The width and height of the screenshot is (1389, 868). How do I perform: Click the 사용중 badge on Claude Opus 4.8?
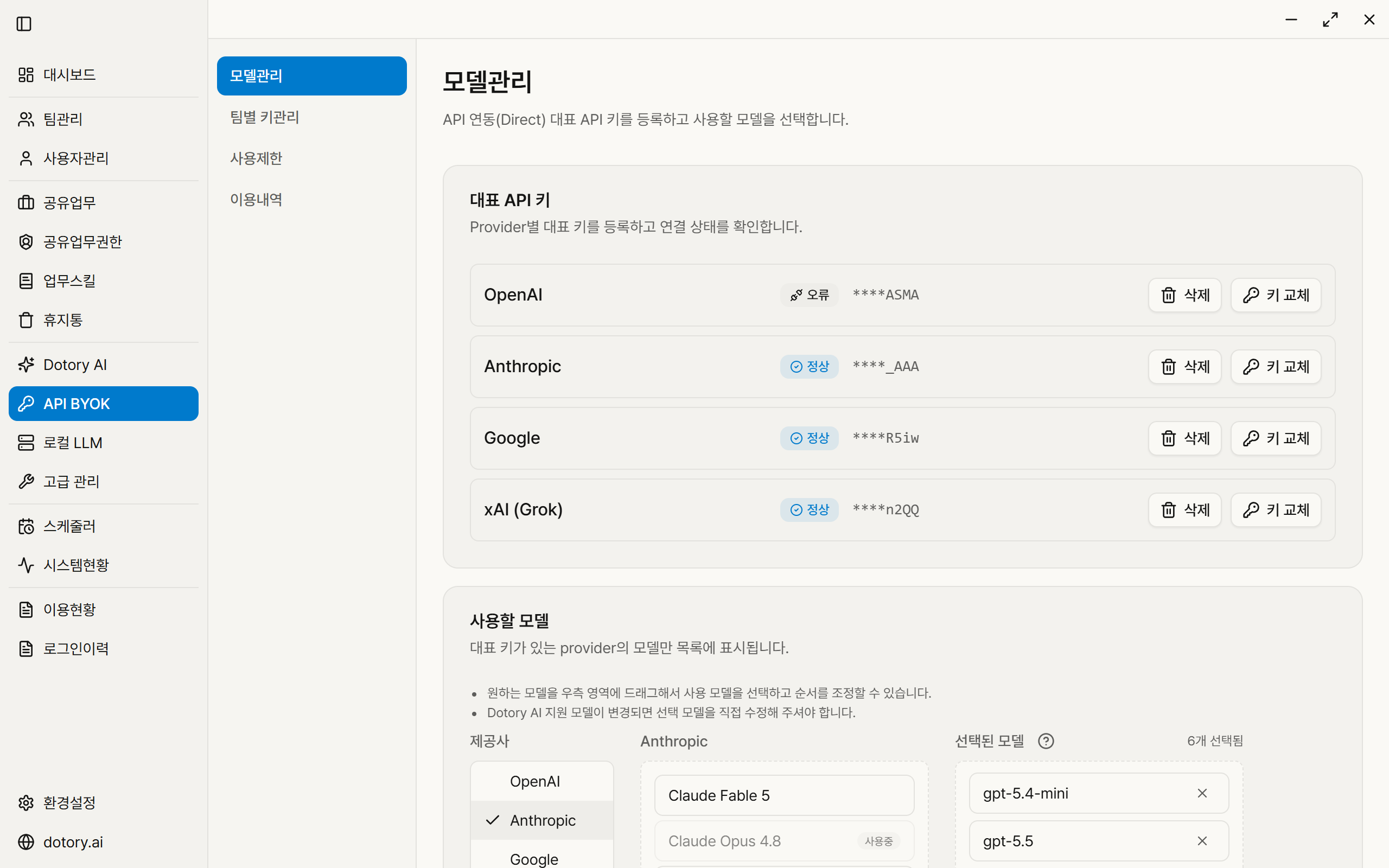[879, 841]
